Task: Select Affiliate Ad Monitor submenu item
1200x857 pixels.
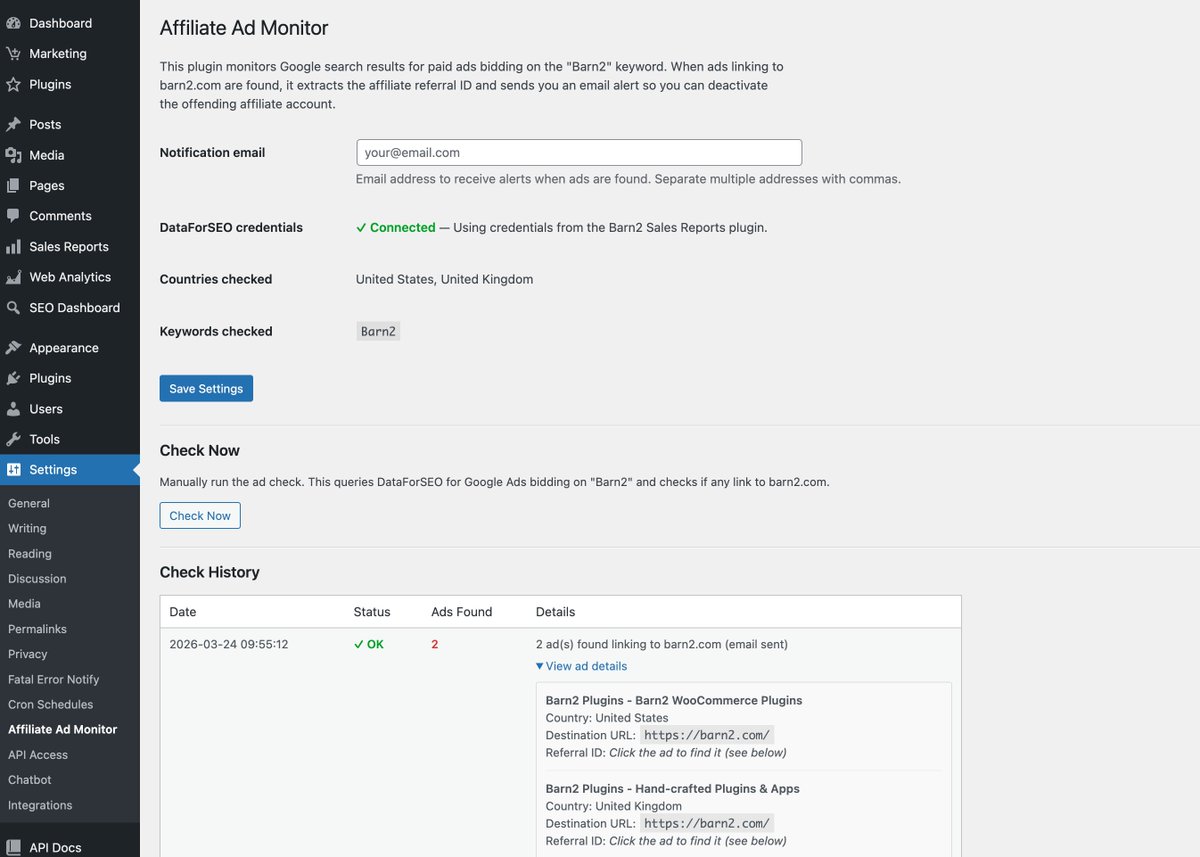Action: tap(62, 729)
